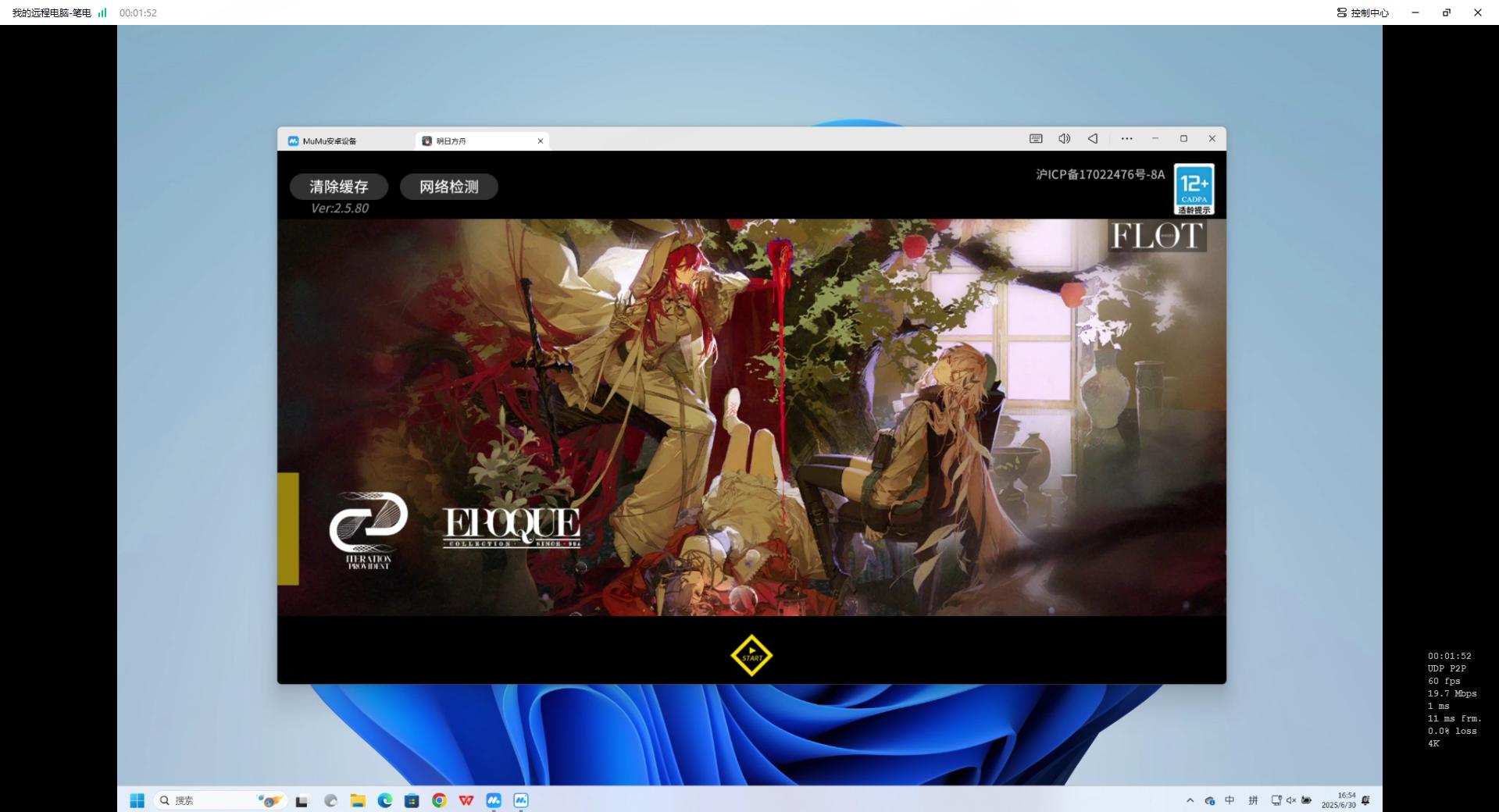Close the 明日方舟 tab
The width and height of the screenshot is (1499, 812).
(x=540, y=141)
